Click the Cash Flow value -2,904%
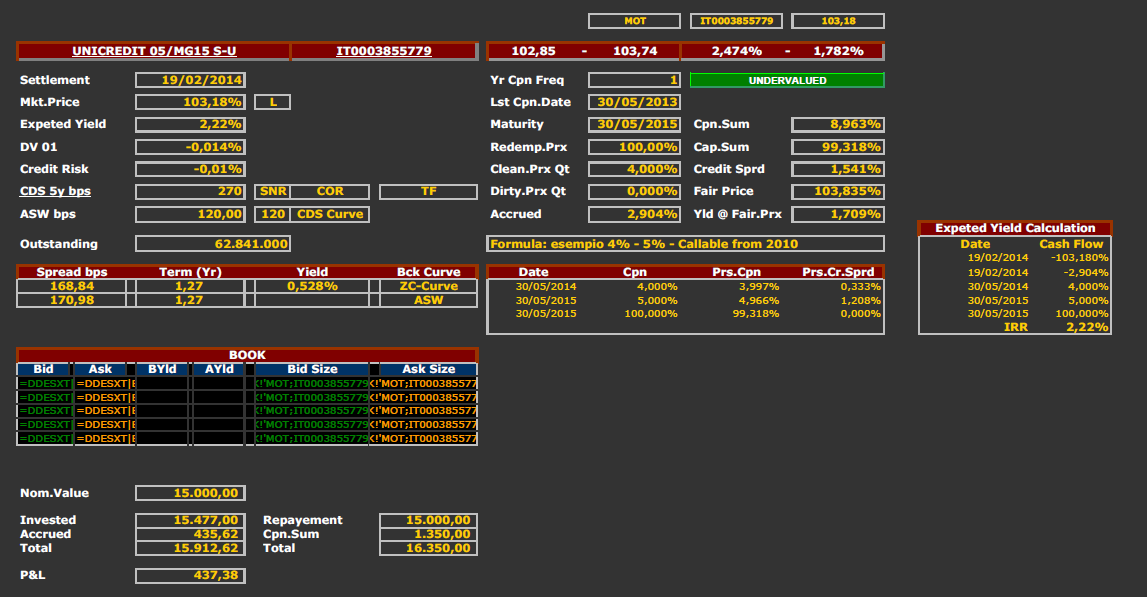Screen dimensions: 1147x597 point(1086,272)
